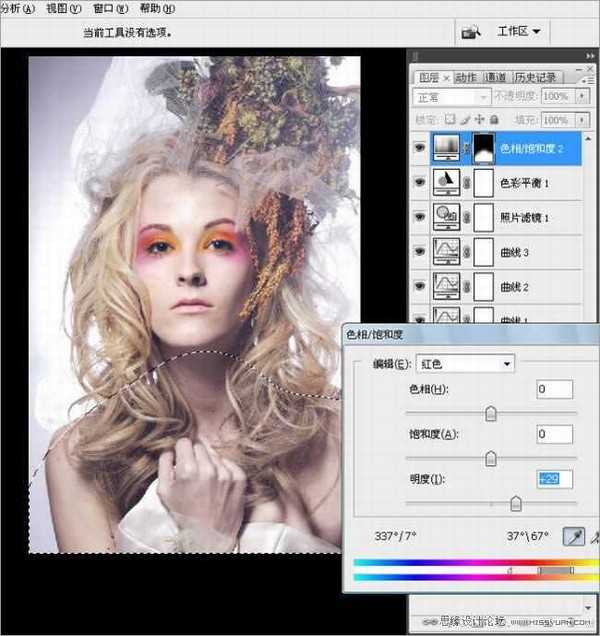Click the 明度 lightness slider handle
The height and width of the screenshot is (636, 600).
[516, 504]
